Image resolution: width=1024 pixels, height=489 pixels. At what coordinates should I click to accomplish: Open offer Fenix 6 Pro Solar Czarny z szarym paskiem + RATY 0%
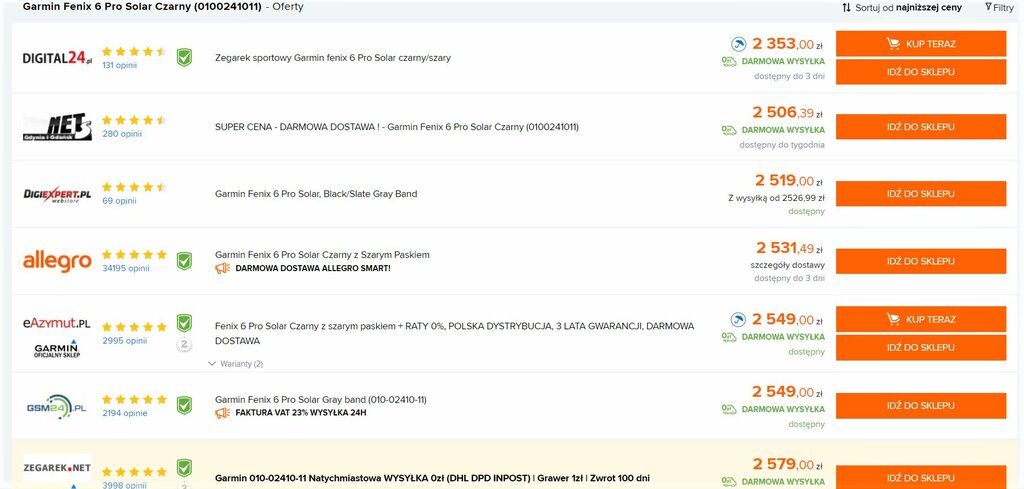tap(455, 333)
